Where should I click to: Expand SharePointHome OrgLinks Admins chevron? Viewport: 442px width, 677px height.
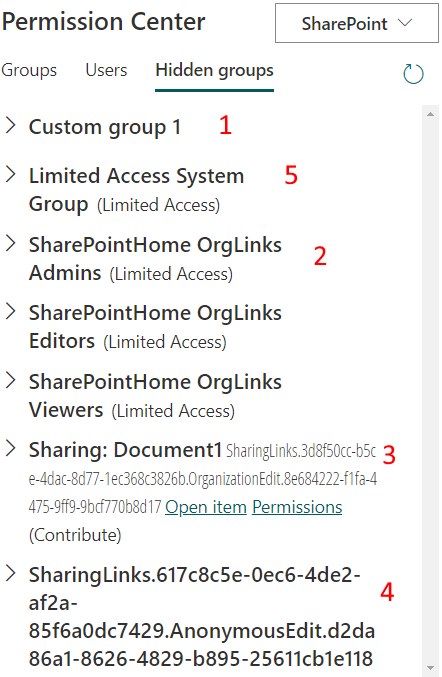tap(10, 244)
